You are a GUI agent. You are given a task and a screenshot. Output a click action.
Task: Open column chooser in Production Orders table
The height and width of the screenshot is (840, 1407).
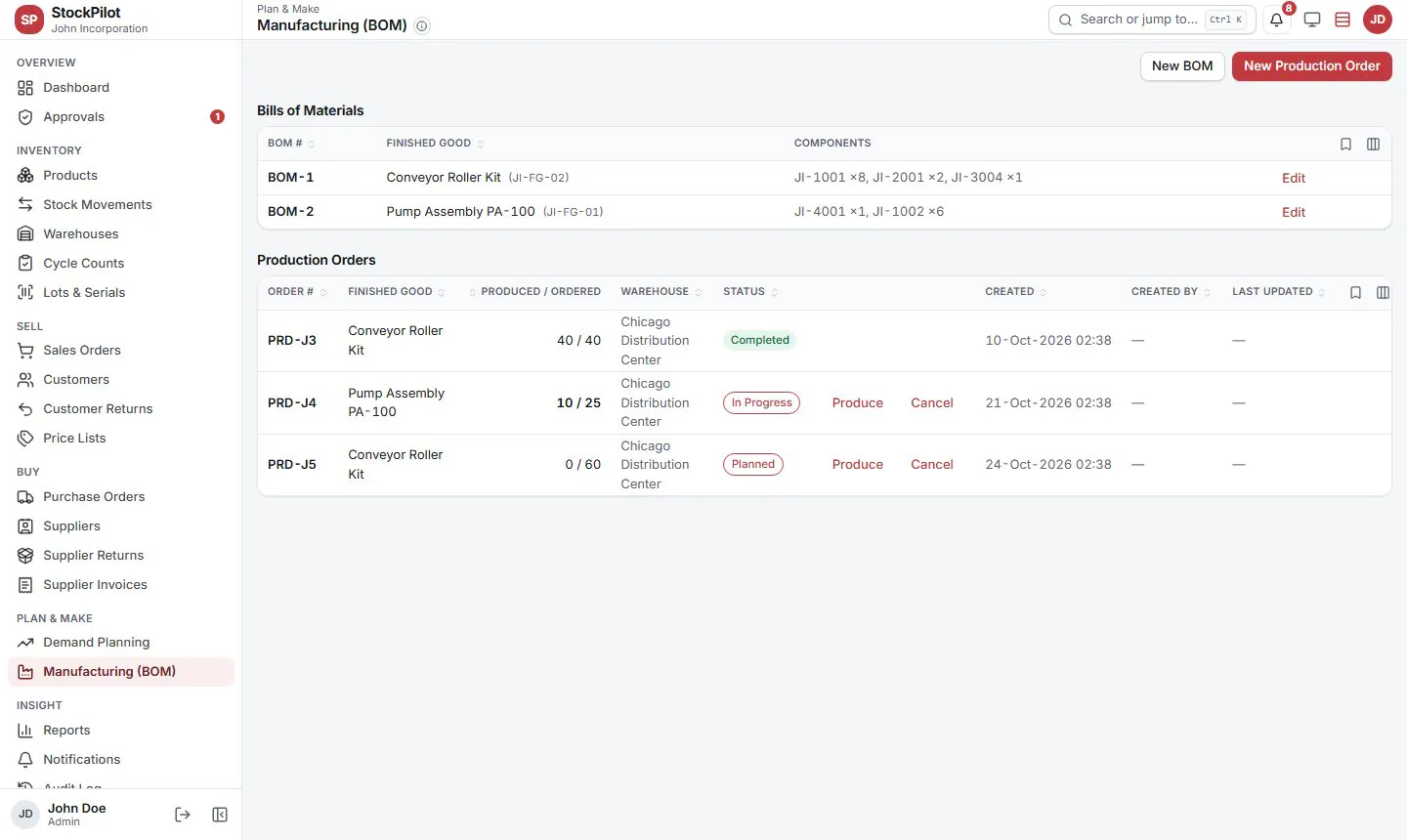(1383, 292)
